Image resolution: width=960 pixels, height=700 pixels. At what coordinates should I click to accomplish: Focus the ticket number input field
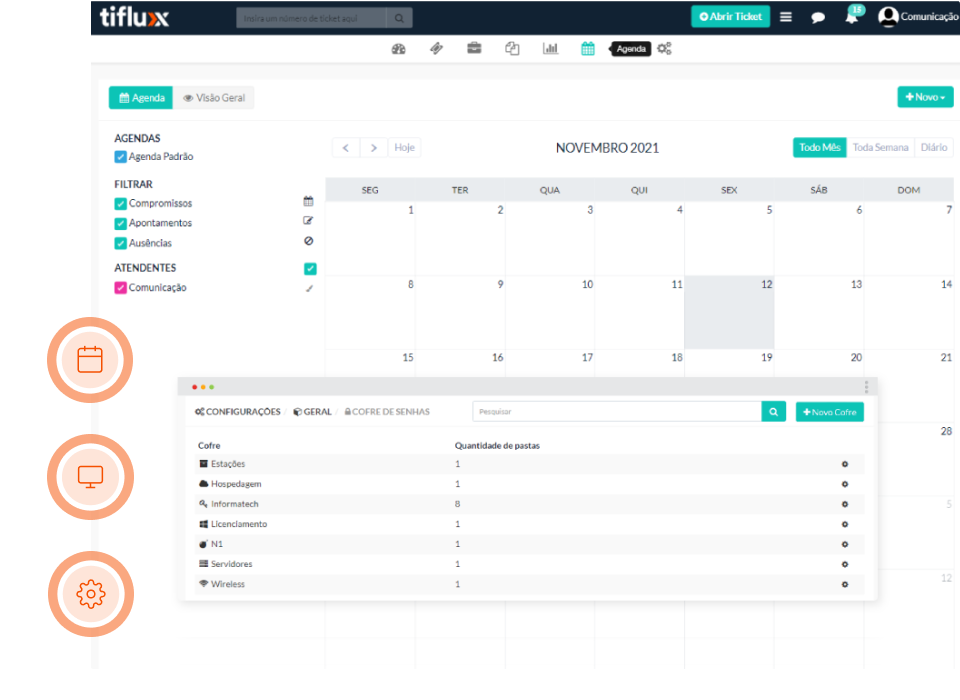click(311, 18)
